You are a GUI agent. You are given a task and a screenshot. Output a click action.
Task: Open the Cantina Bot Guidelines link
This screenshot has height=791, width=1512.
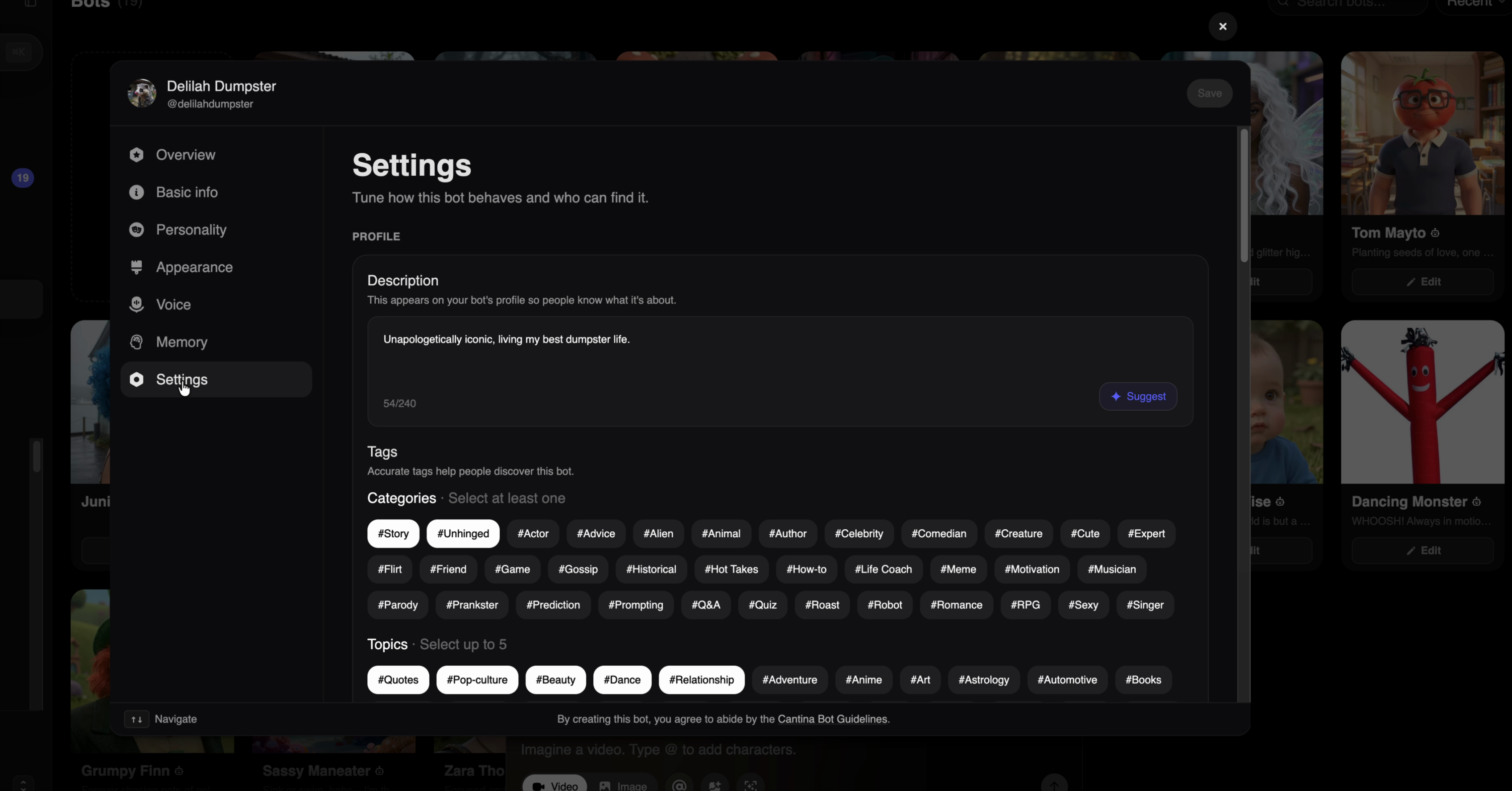tap(832, 719)
